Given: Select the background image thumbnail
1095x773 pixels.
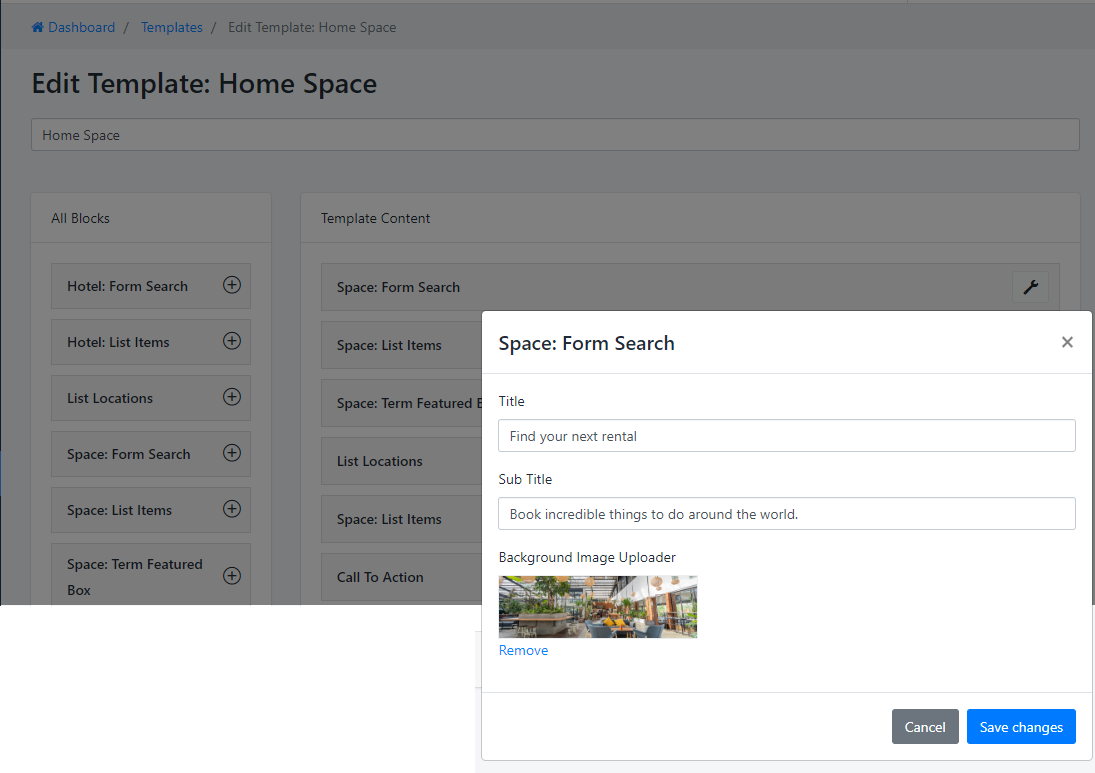Looking at the screenshot, I should click(x=597, y=607).
